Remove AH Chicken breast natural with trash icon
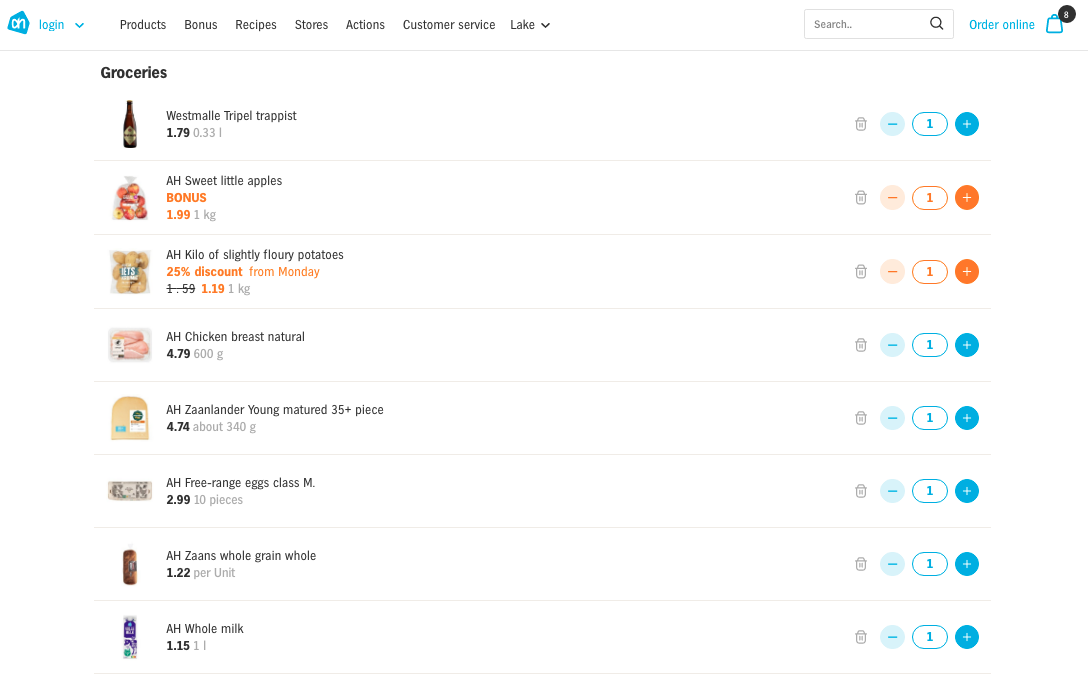 coord(860,345)
